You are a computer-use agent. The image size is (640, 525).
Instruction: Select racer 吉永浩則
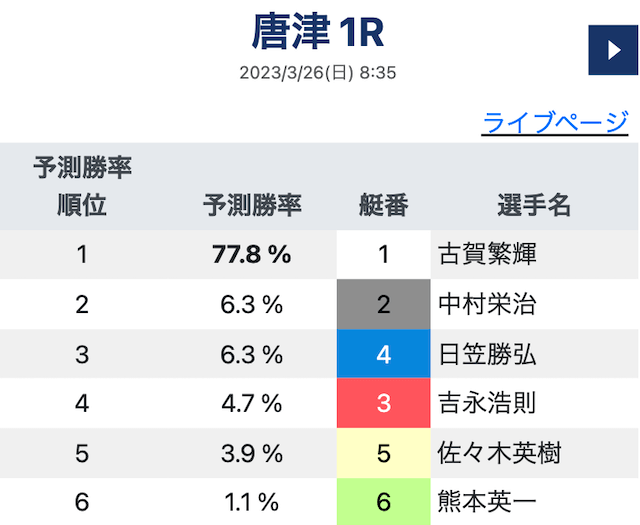coord(487,403)
